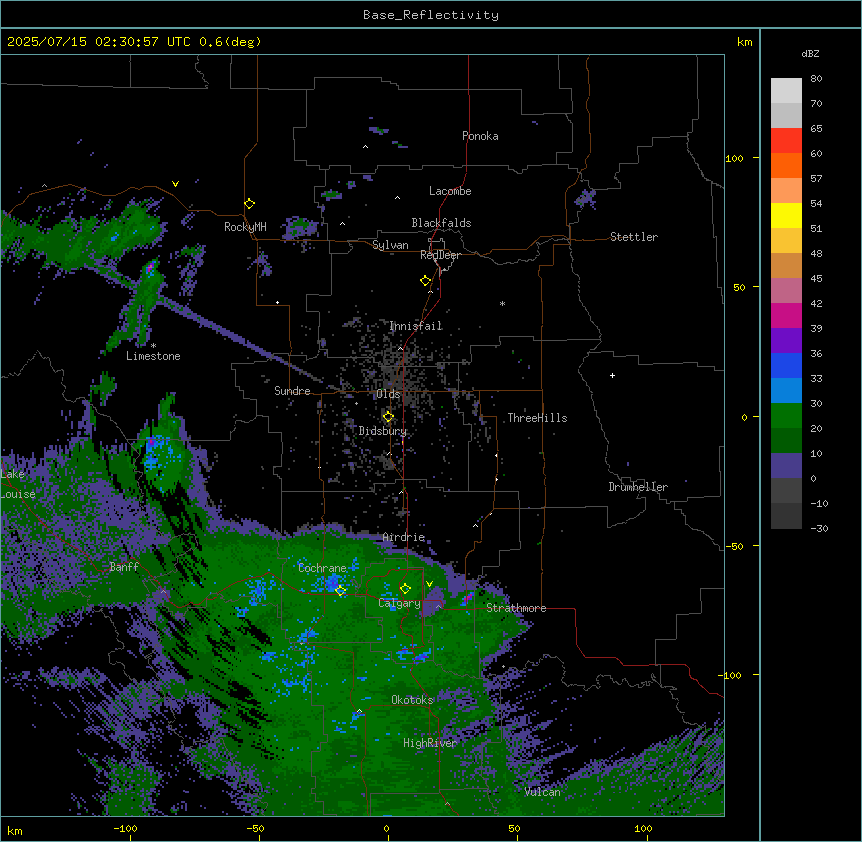This screenshot has height=842, width=862.
Task: Click the 100 km tick on right axis
Action: 734,158
